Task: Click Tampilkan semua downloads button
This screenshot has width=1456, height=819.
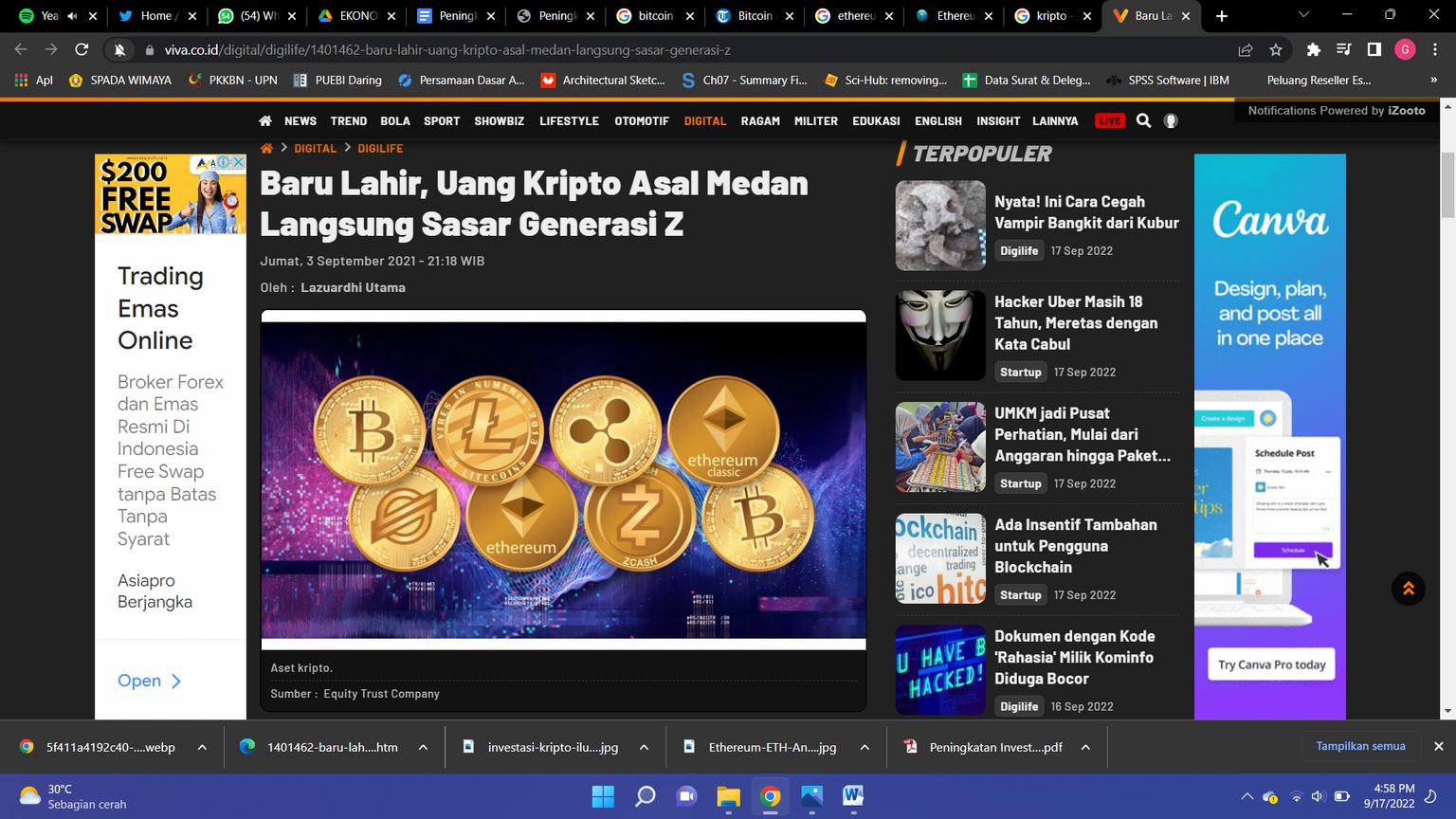Action: [x=1360, y=746]
